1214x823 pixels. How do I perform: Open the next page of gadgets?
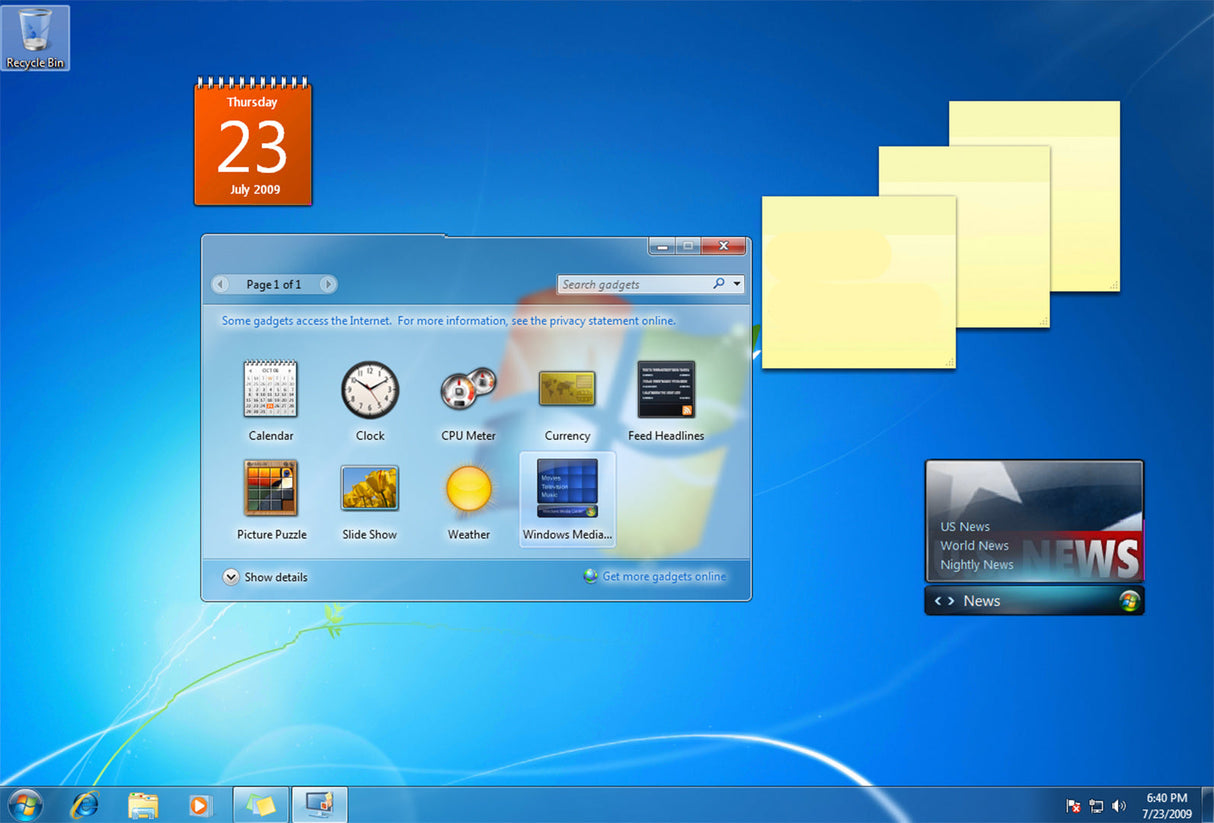tap(328, 284)
